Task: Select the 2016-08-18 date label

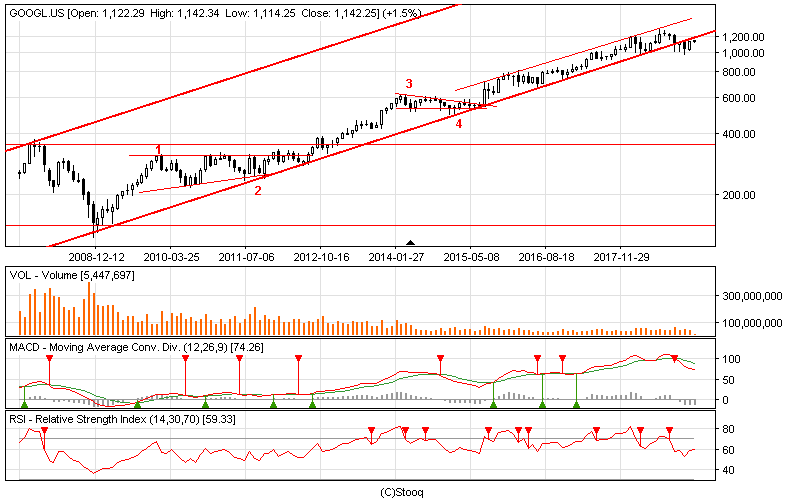Action: pos(546,257)
